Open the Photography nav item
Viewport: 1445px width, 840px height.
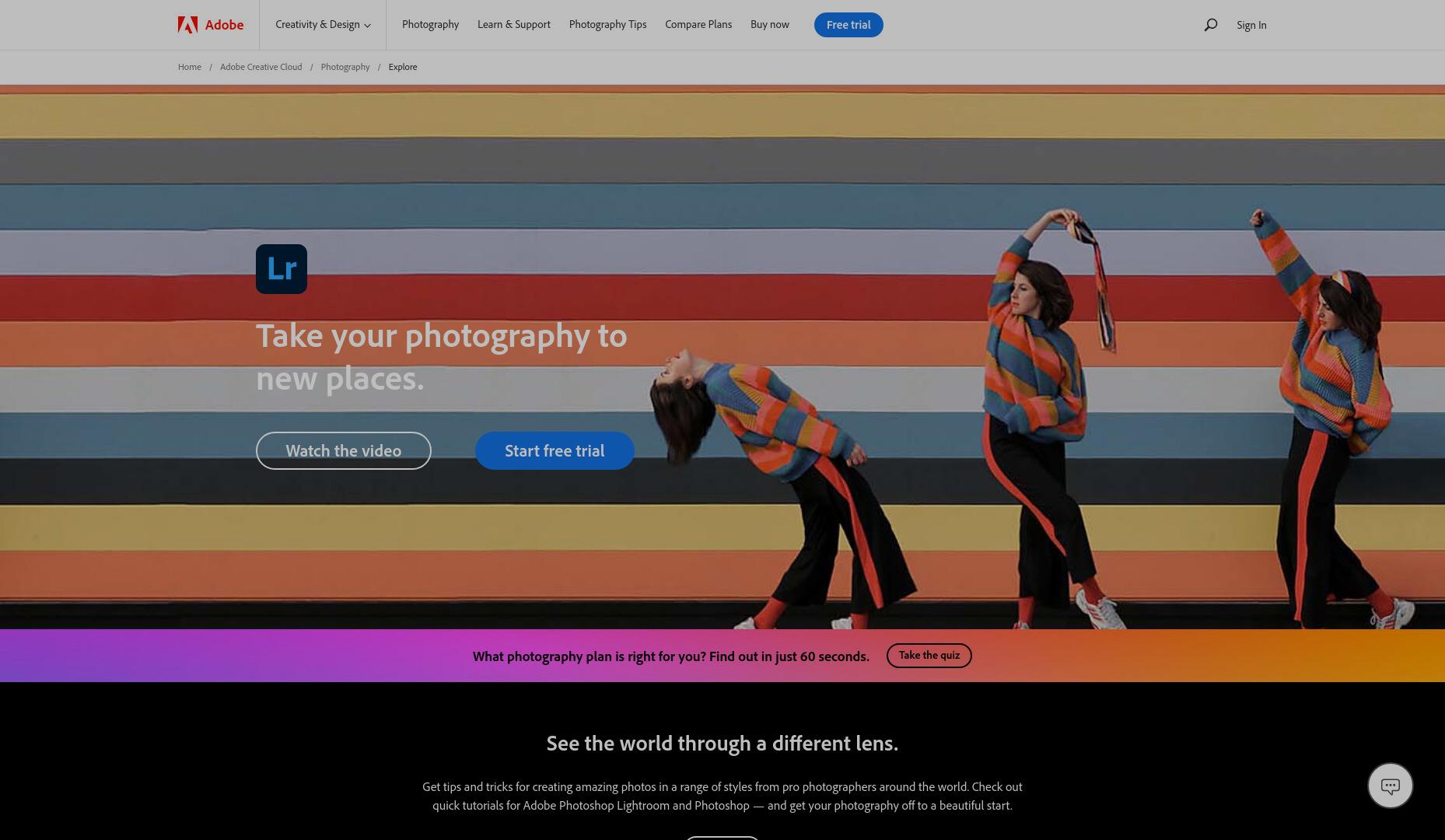(430, 25)
